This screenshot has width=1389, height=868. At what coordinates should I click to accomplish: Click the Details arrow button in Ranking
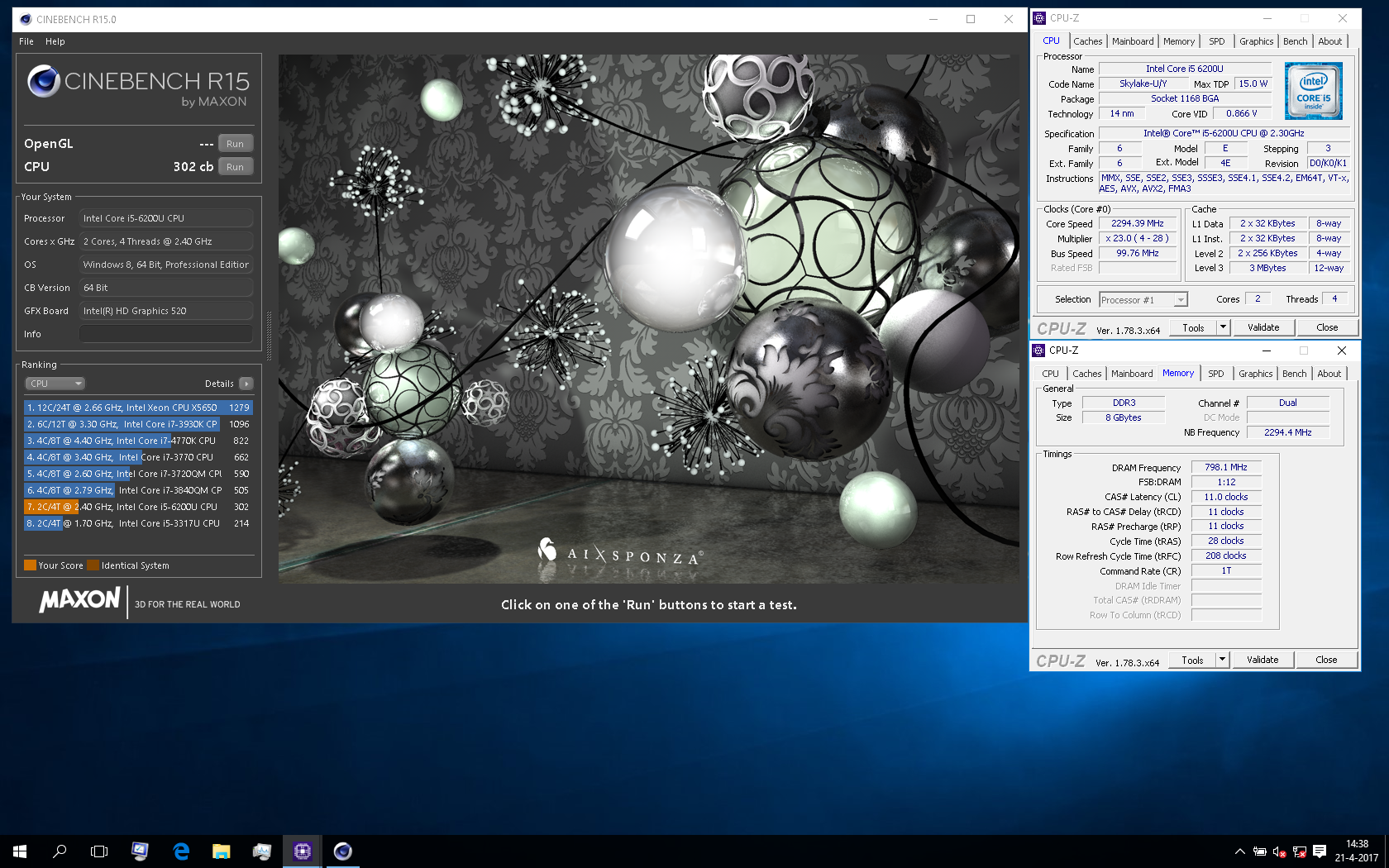(x=246, y=384)
